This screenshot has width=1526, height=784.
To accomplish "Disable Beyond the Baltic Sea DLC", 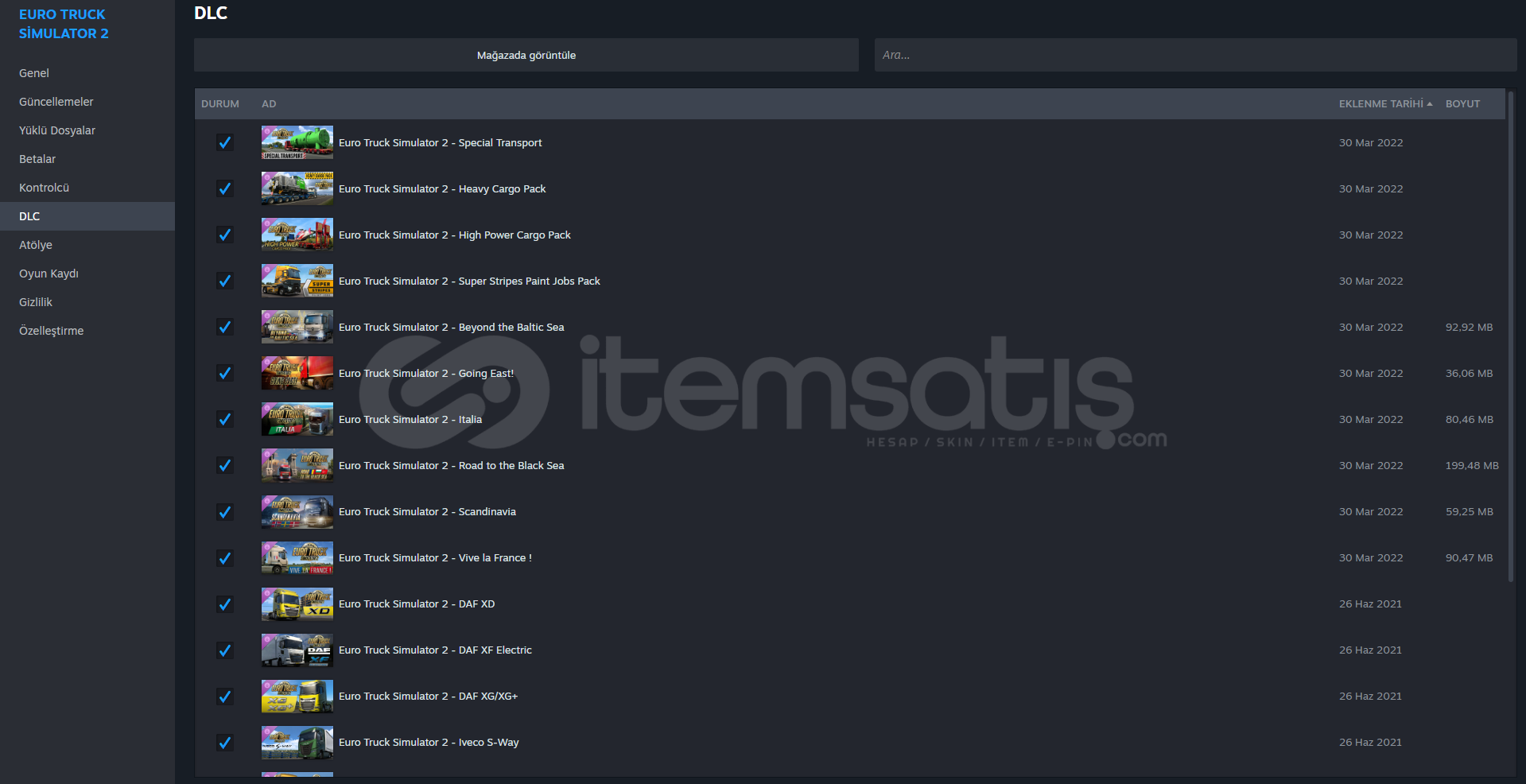I will pos(225,327).
